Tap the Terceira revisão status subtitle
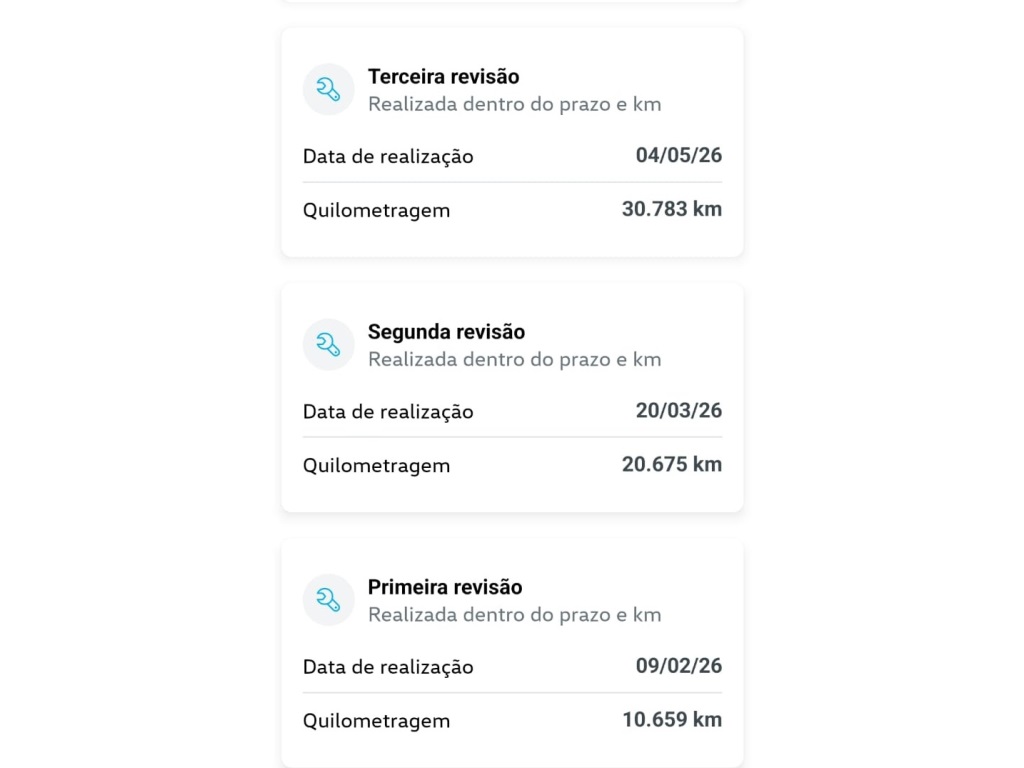Screen dimensions: 1024x768 tap(515, 104)
